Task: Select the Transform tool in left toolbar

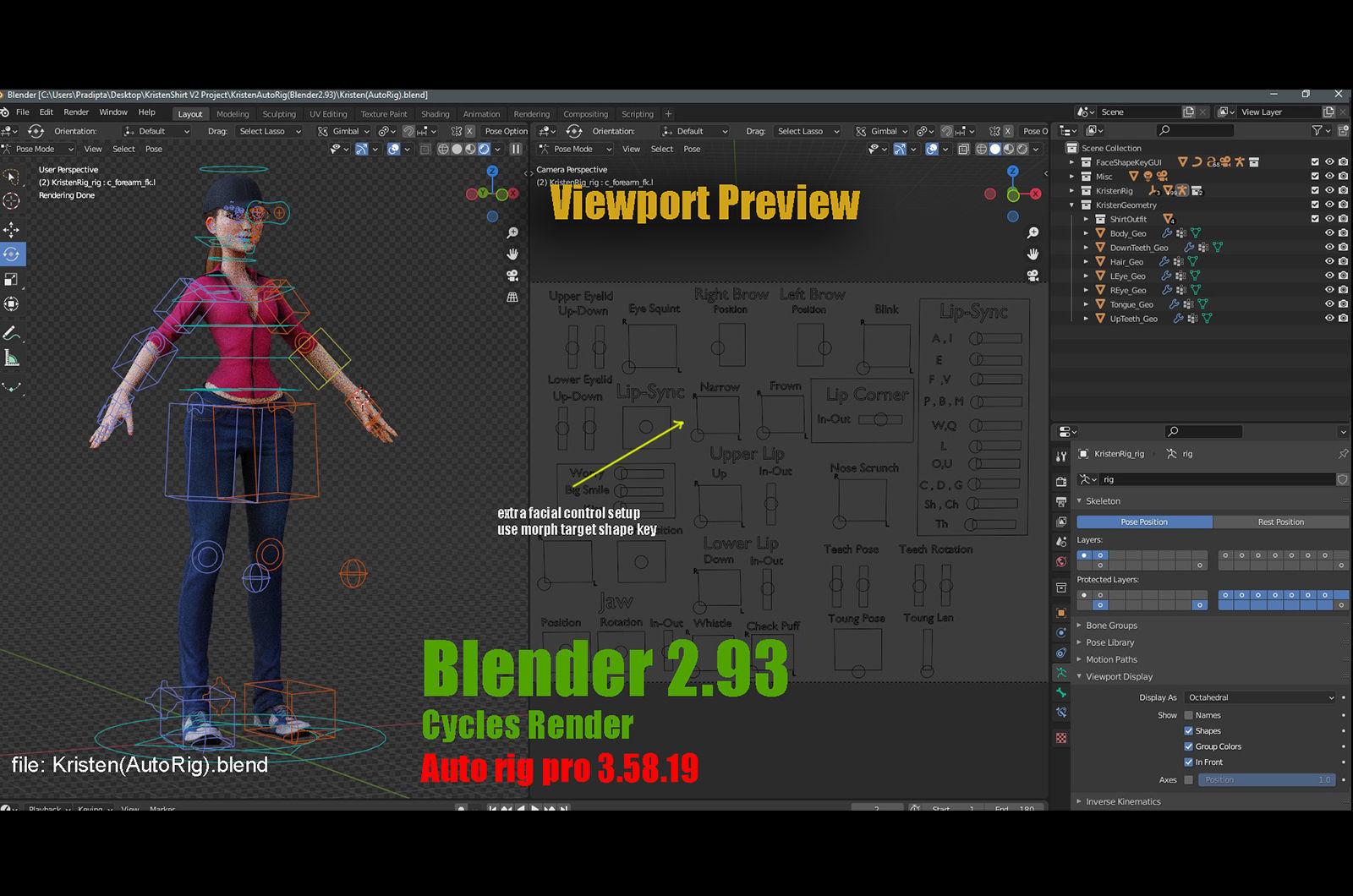Action: click(x=11, y=303)
